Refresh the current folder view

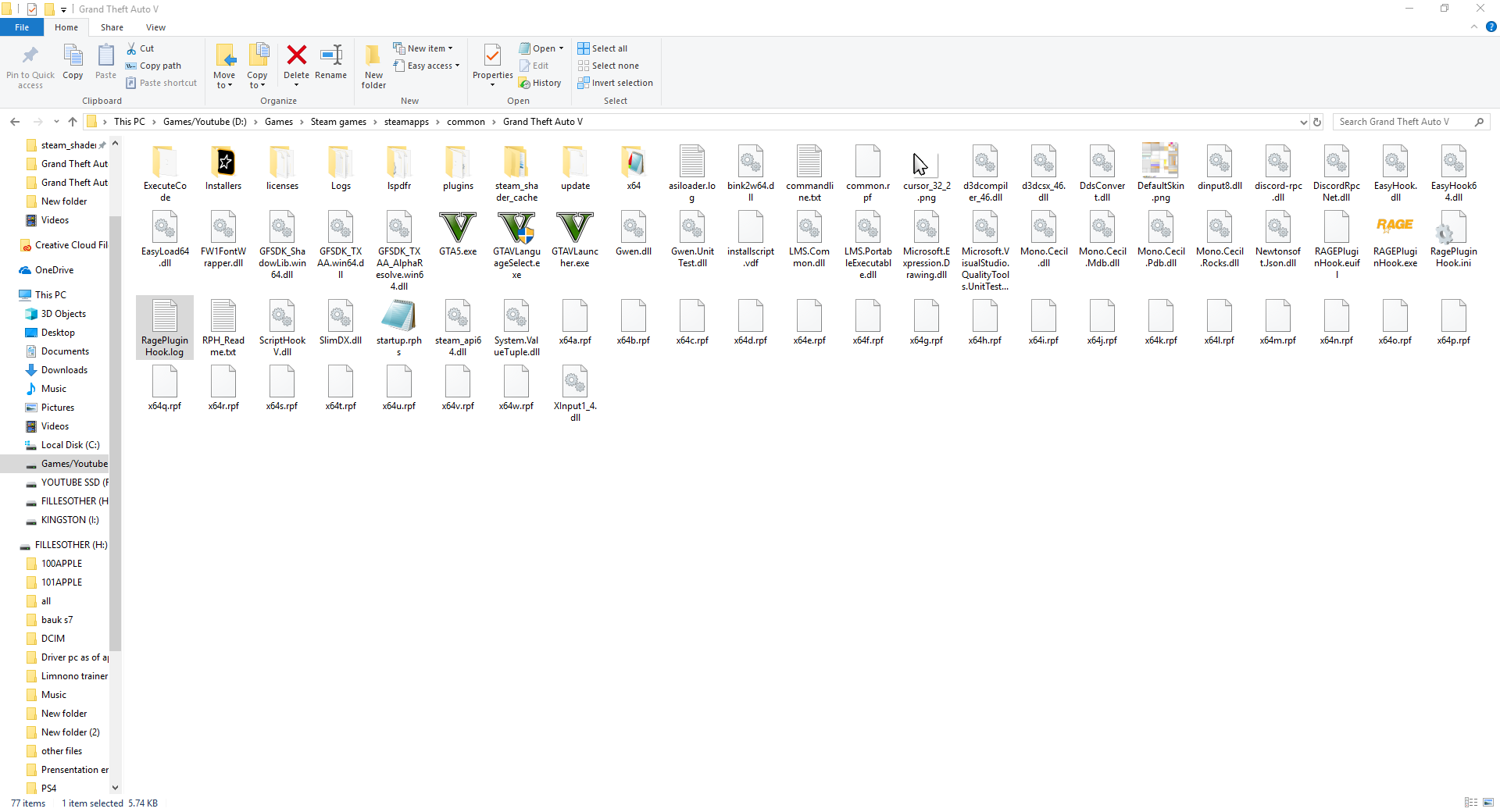(1317, 122)
